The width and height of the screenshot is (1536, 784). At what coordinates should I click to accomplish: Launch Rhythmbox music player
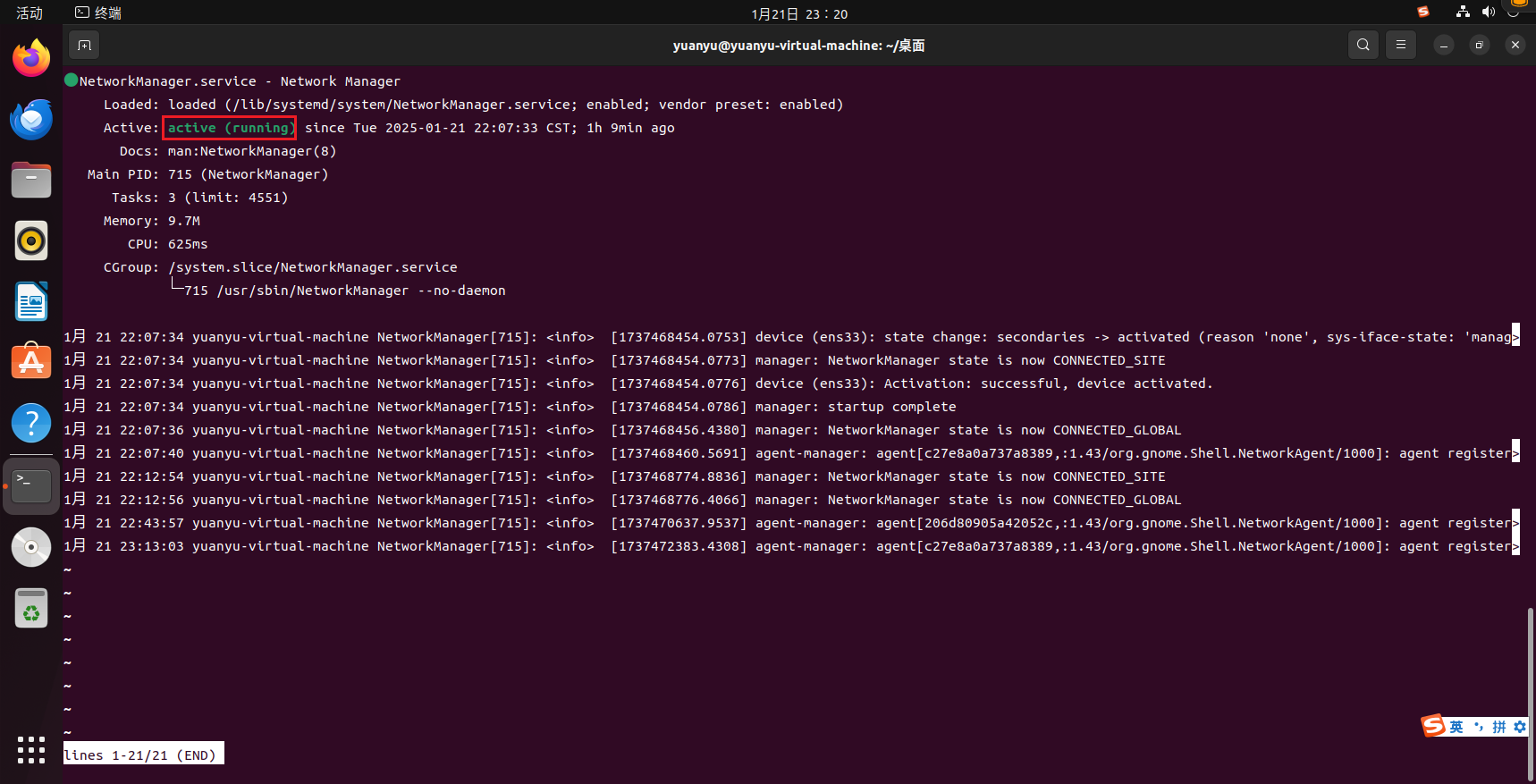pos(31,240)
